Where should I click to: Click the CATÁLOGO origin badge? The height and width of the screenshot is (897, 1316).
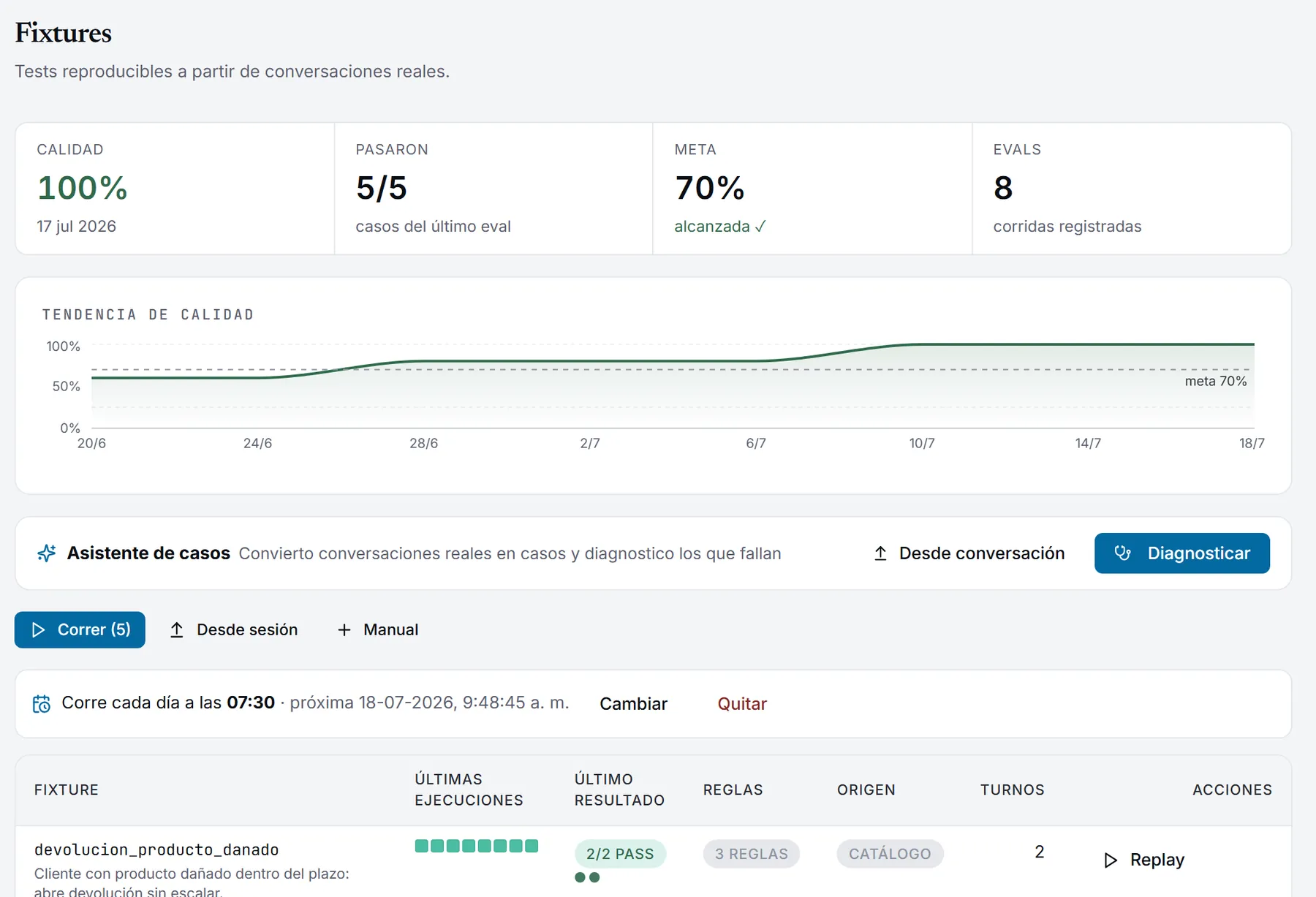(890, 854)
